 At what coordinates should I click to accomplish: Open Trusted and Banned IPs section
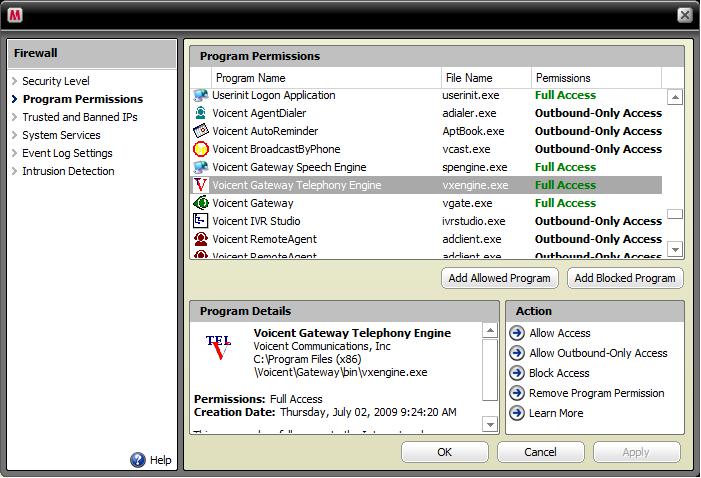click(x=80, y=117)
